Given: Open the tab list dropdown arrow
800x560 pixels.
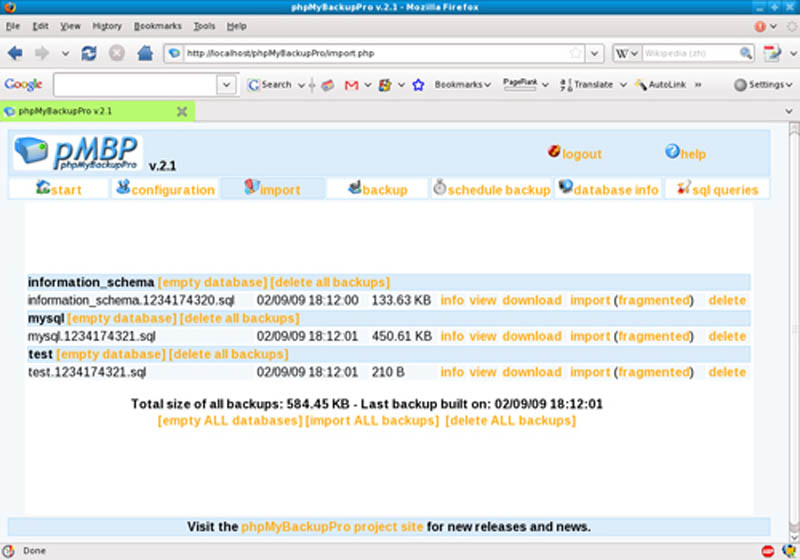Looking at the screenshot, I should tap(789, 111).
